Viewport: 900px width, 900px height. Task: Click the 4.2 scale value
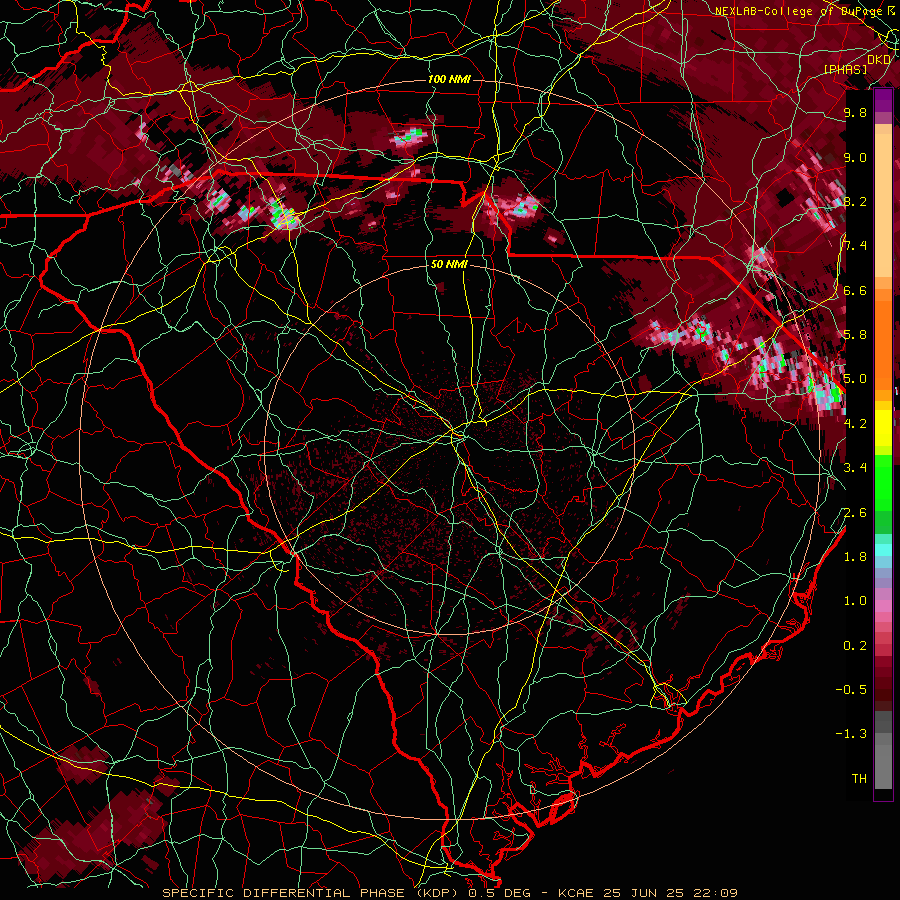coord(855,424)
